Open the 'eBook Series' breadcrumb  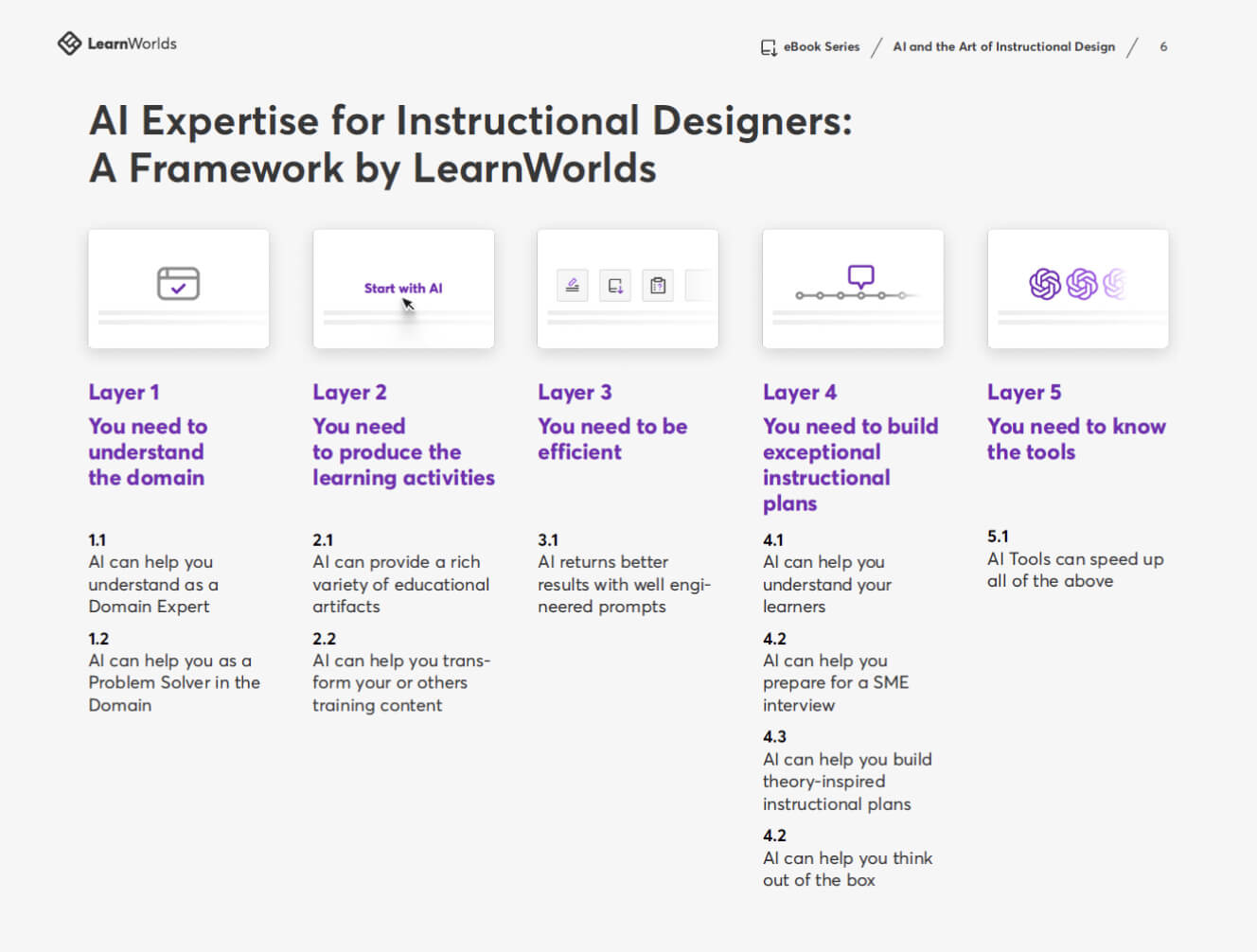[821, 46]
